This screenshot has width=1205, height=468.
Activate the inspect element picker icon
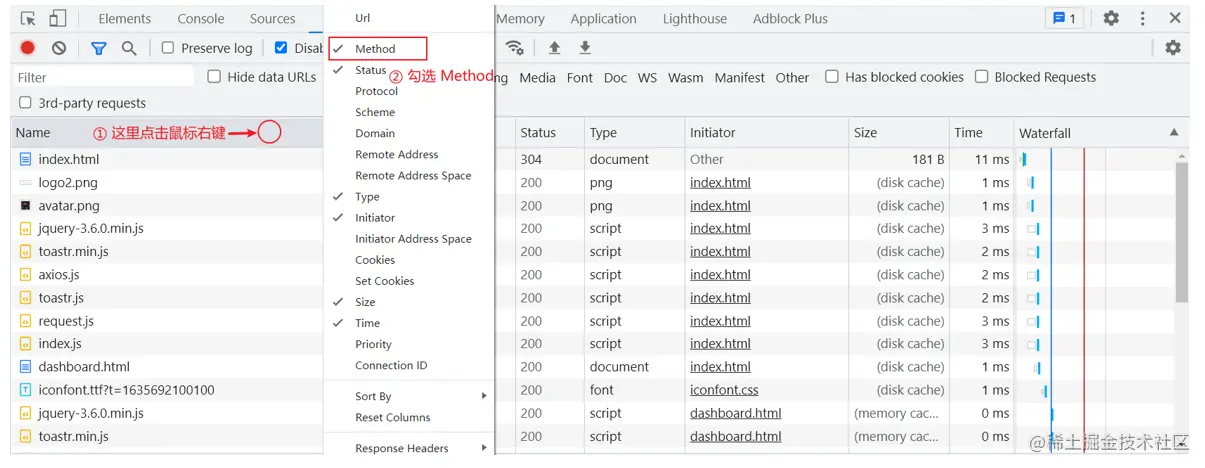point(28,18)
